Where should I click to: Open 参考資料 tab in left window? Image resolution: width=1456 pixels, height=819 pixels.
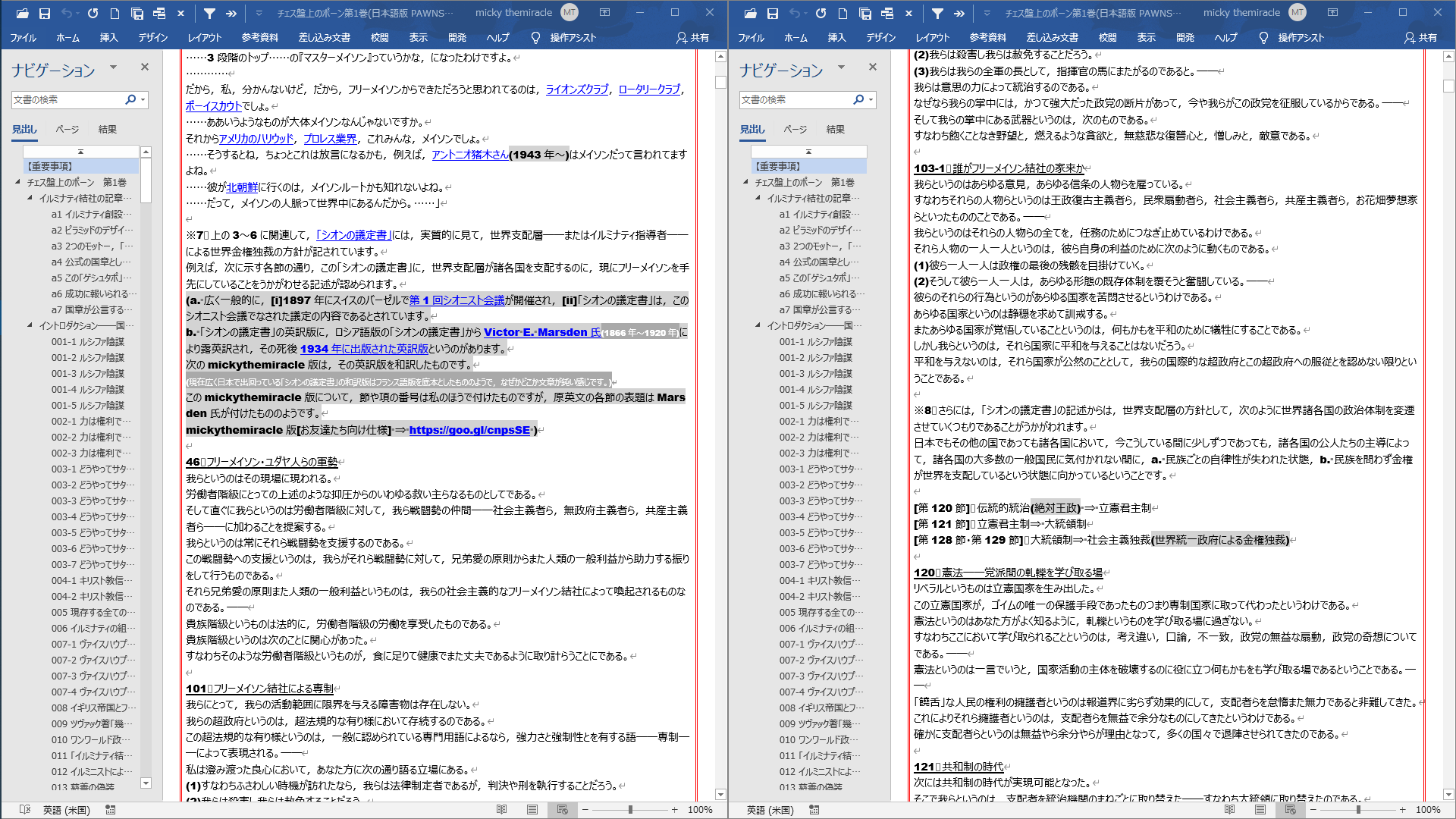[260, 38]
